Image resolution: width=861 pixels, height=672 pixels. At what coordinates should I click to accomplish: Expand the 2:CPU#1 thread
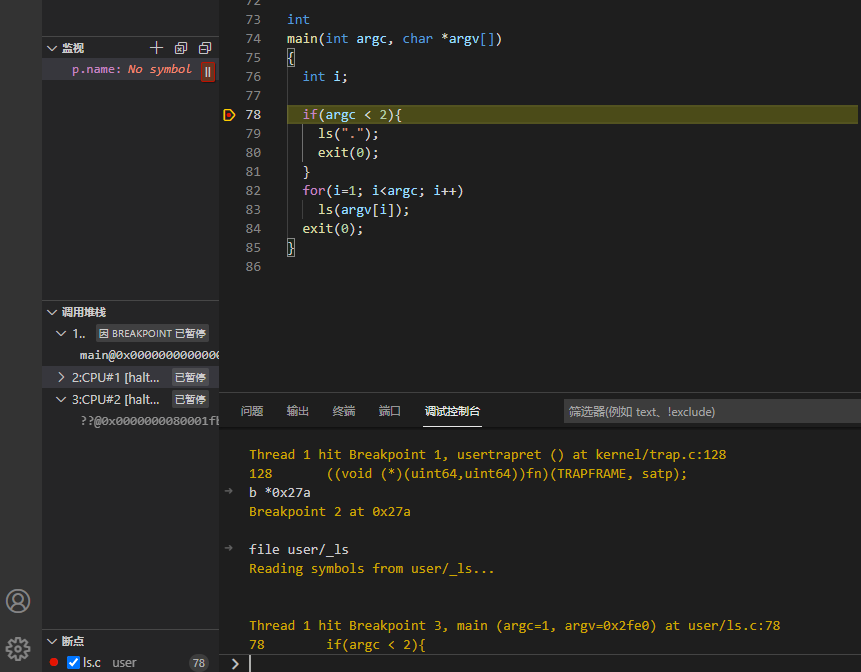(62, 377)
